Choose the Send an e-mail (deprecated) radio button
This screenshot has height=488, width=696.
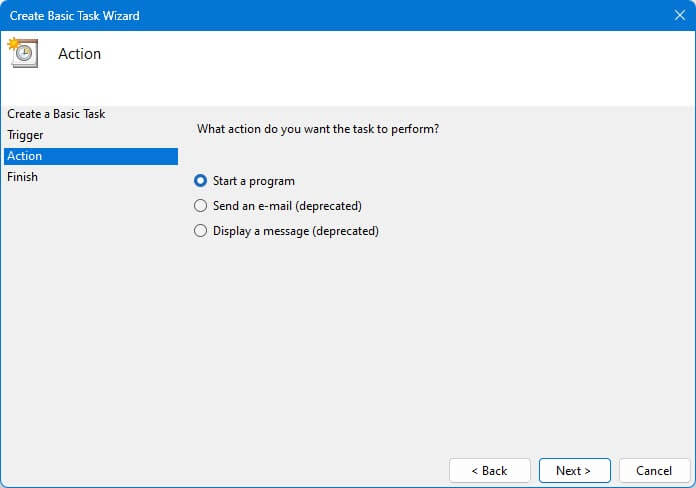[x=200, y=206]
